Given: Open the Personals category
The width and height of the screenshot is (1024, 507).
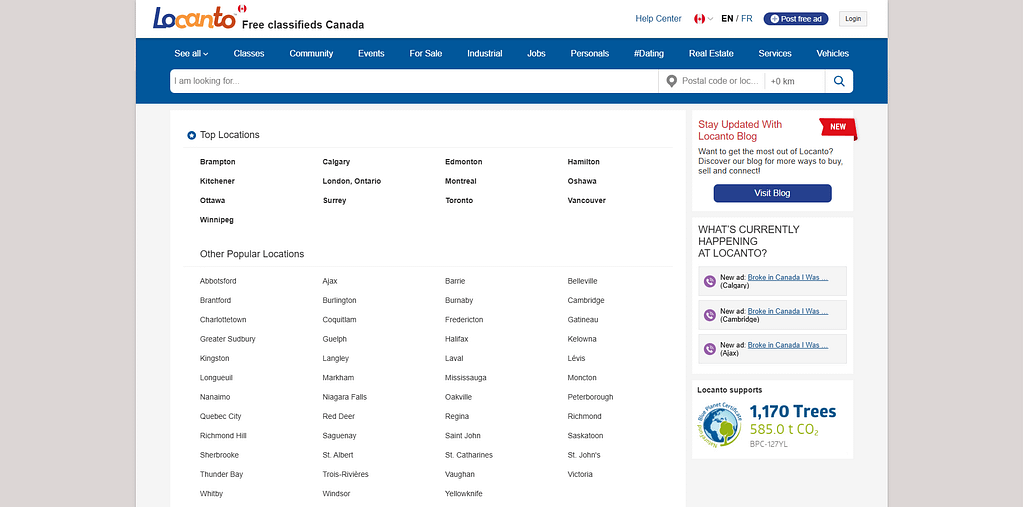Looking at the screenshot, I should point(590,54).
